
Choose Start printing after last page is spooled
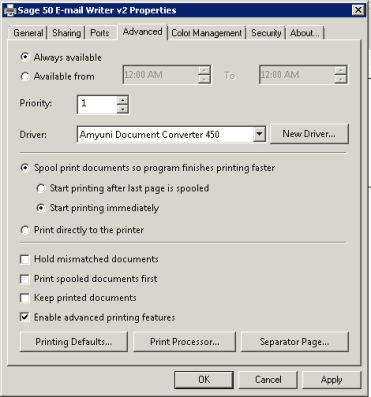(x=41, y=188)
